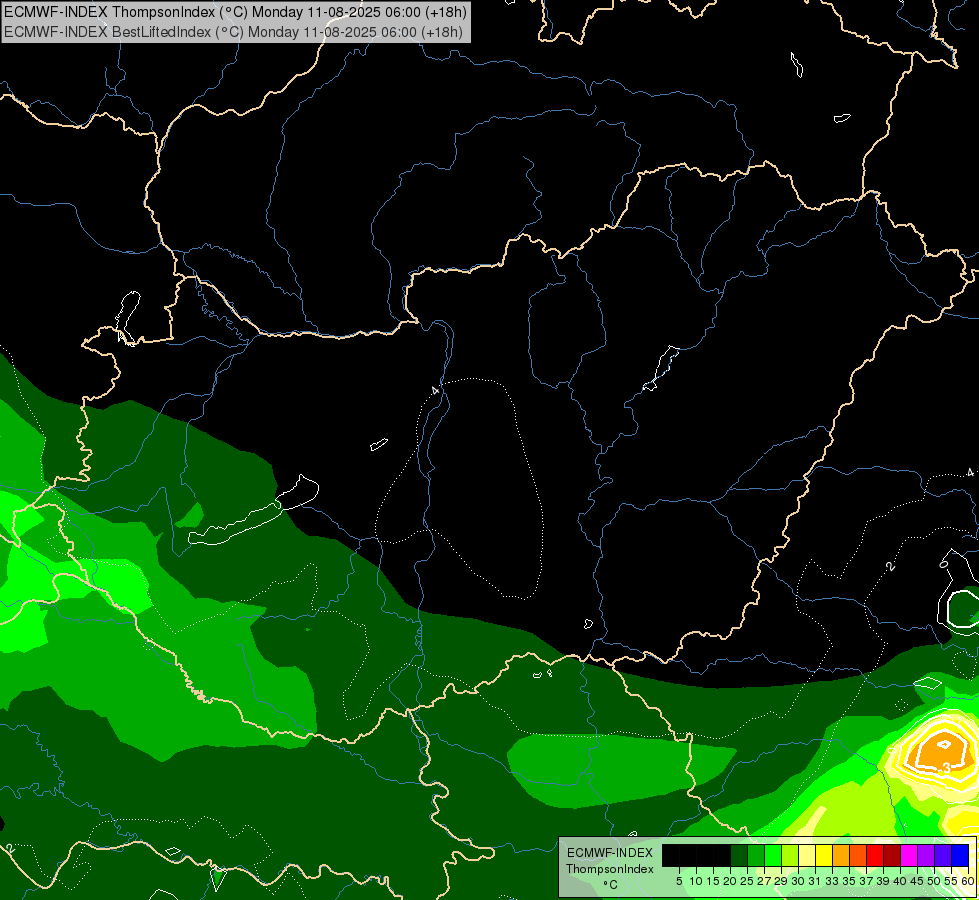Pick the orange 33–35 legend swatch
The image size is (979, 900).
coord(841,855)
